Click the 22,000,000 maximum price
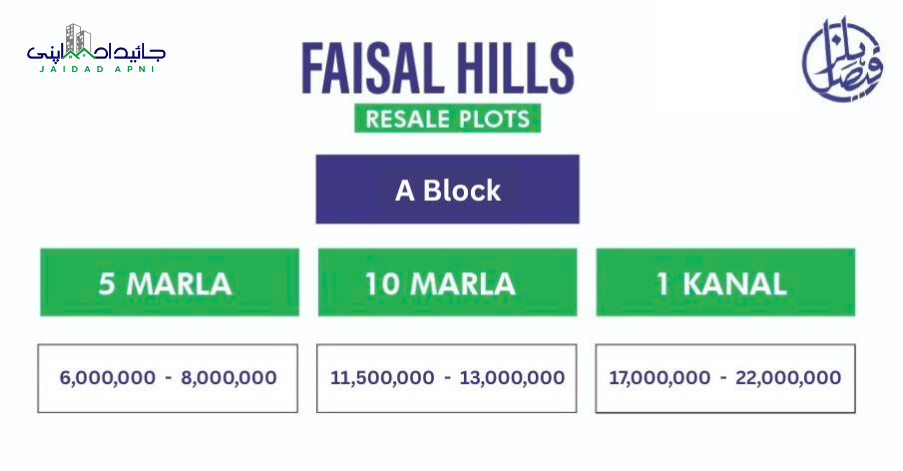903x471 pixels. 789,378
